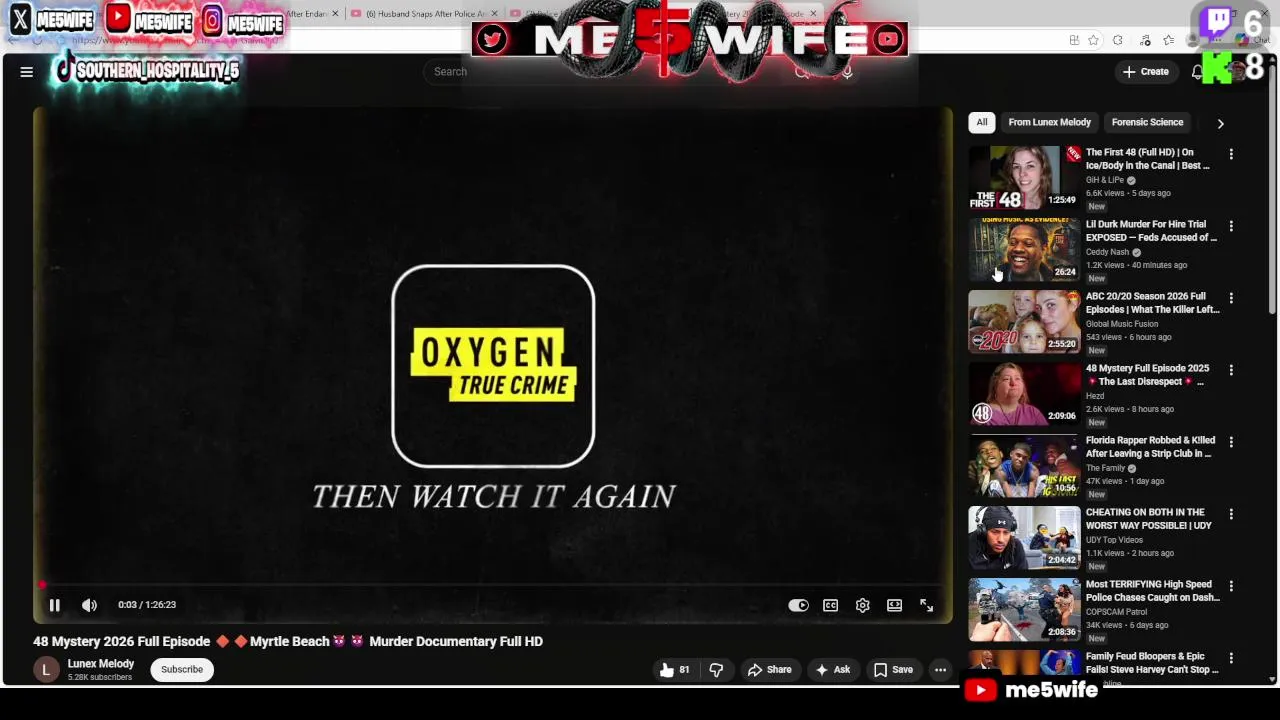Click the scrollbar down arrow

(1272, 680)
